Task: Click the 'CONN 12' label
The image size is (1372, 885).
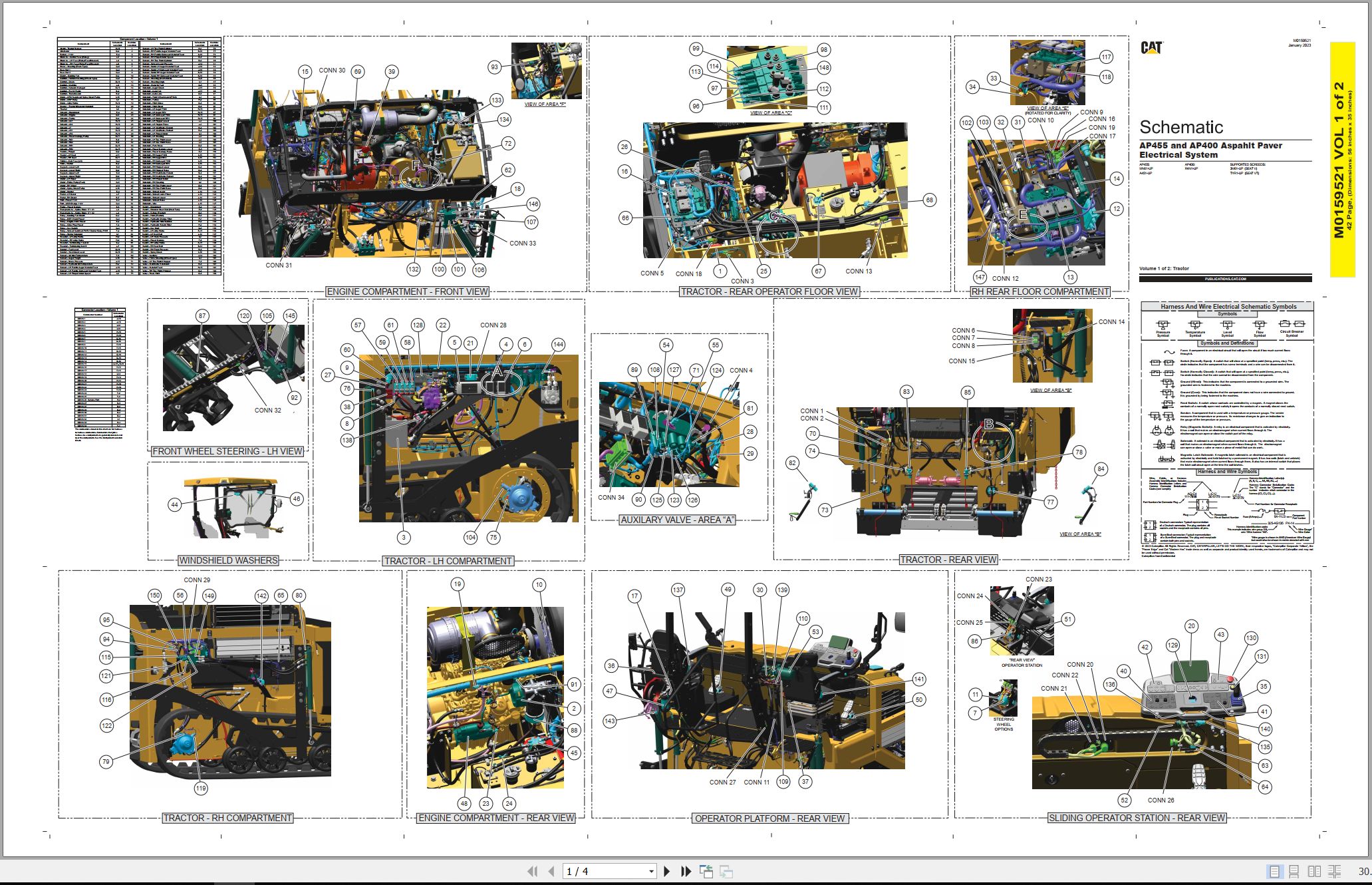Action: coord(1005,278)
